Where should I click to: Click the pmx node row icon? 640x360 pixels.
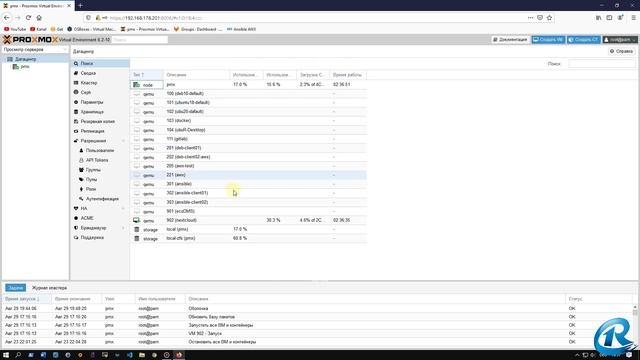coord(136,84)
